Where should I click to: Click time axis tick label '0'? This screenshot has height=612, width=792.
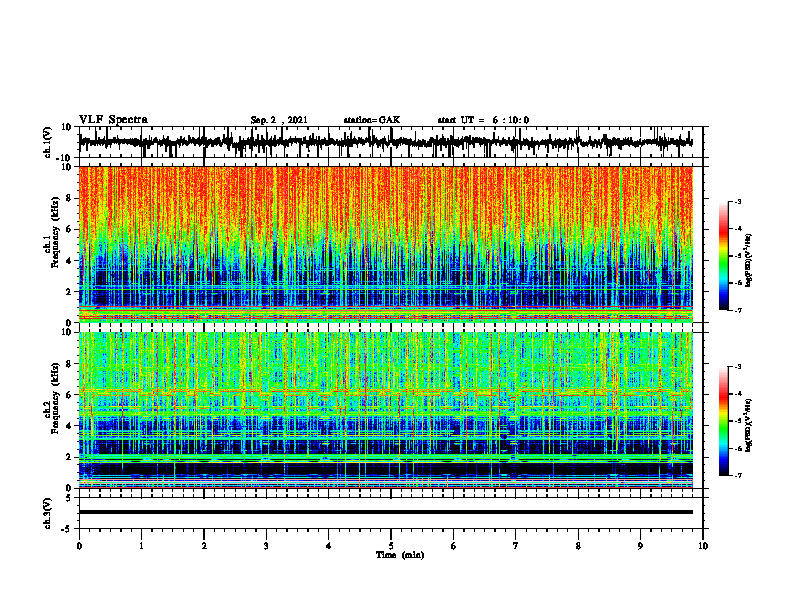pyautogui.click(x=79, y=546)
